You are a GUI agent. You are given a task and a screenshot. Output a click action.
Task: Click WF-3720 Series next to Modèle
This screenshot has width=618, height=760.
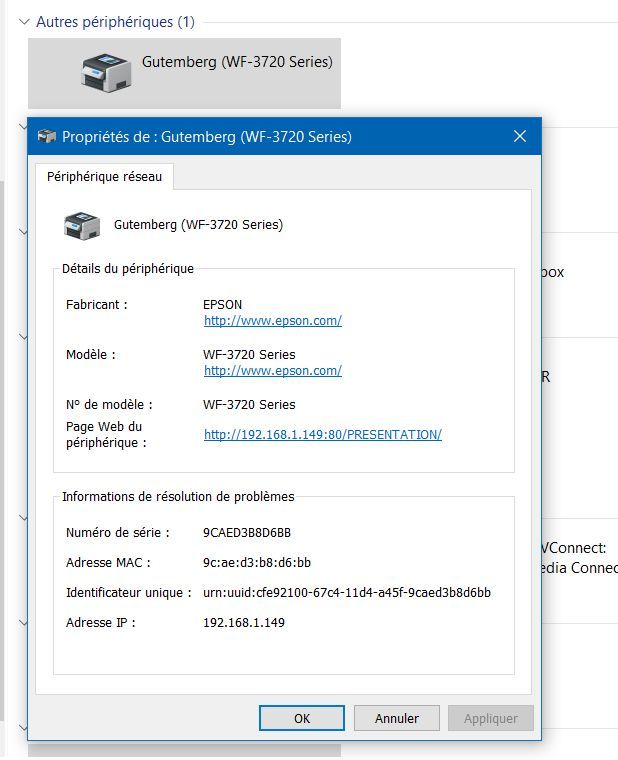click(x=249, y=355)
